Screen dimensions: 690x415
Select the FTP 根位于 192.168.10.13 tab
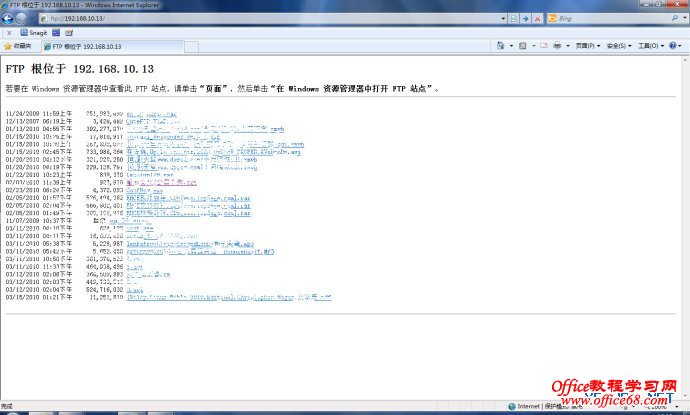(112, 46)
